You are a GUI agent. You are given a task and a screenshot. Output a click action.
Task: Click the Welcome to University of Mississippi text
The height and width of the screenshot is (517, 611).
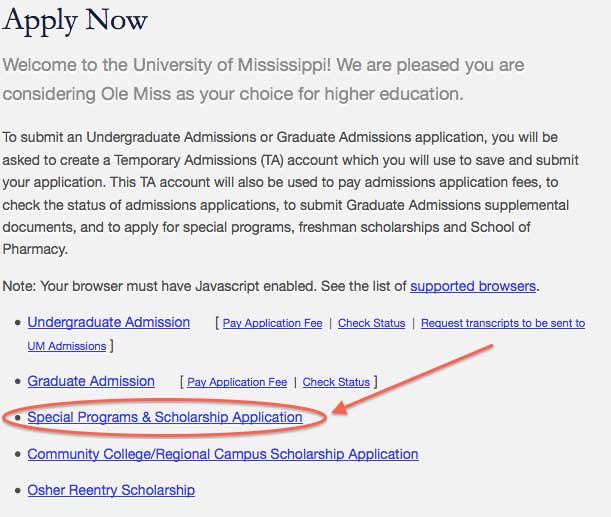(x=263, y=79)
